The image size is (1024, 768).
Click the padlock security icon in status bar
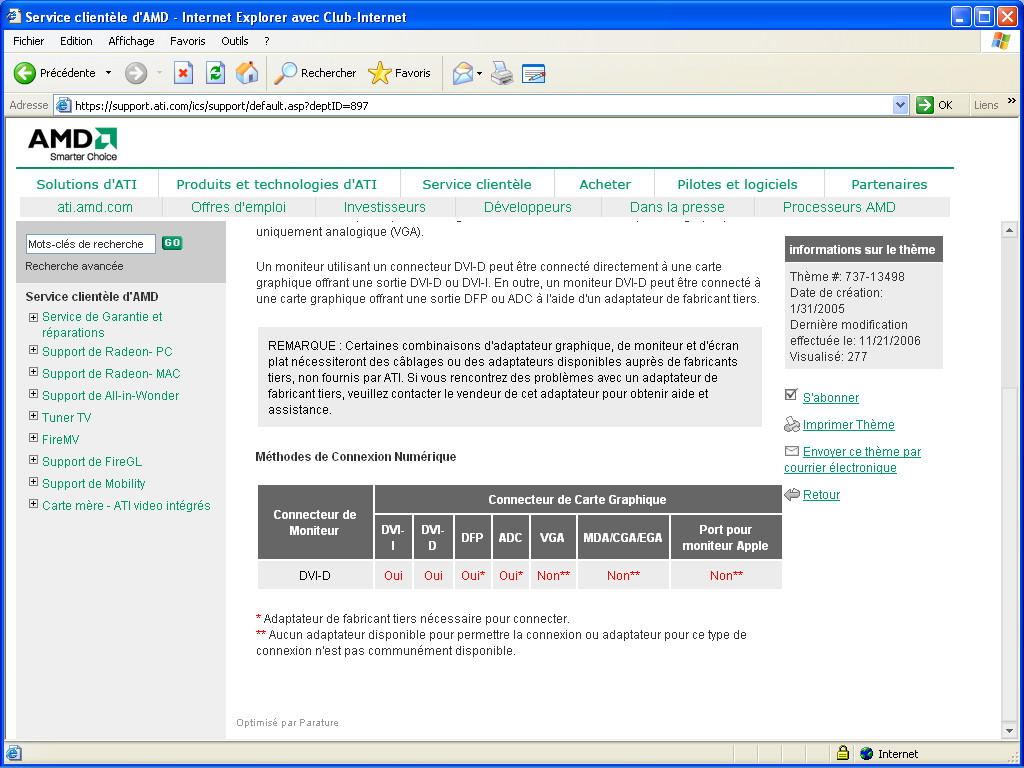coord(842,753)
